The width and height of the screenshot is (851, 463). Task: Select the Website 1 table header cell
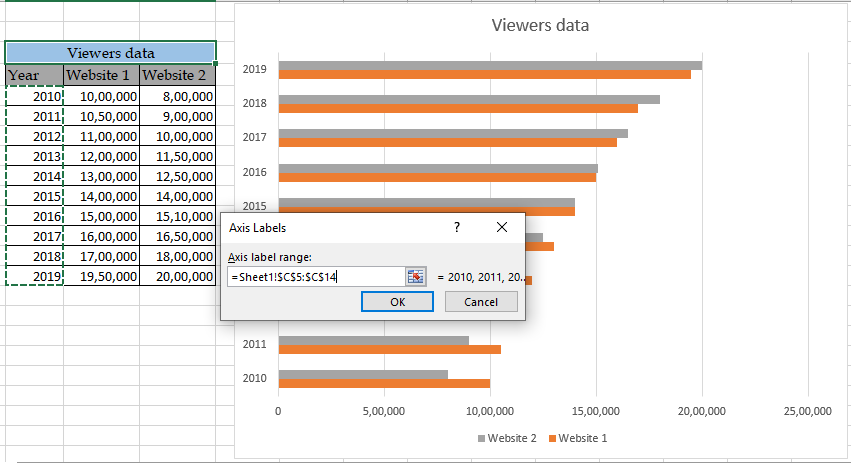pyautogui.click(x=101, y=75)
